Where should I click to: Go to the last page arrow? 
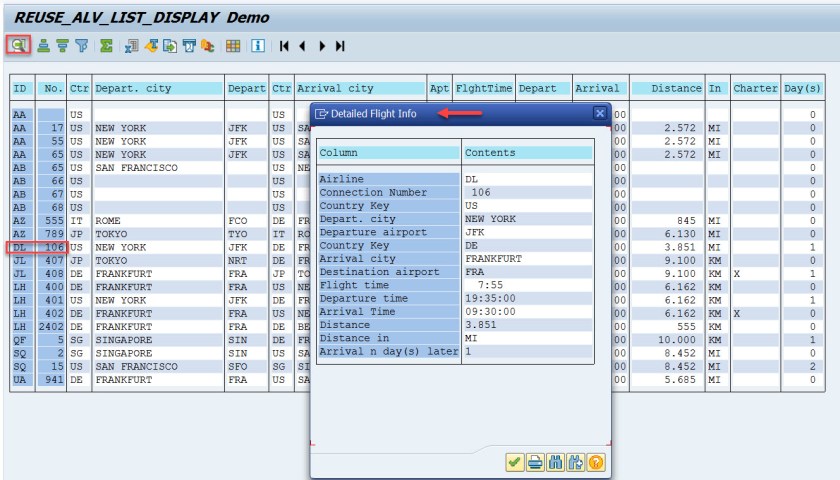(340, 45)
